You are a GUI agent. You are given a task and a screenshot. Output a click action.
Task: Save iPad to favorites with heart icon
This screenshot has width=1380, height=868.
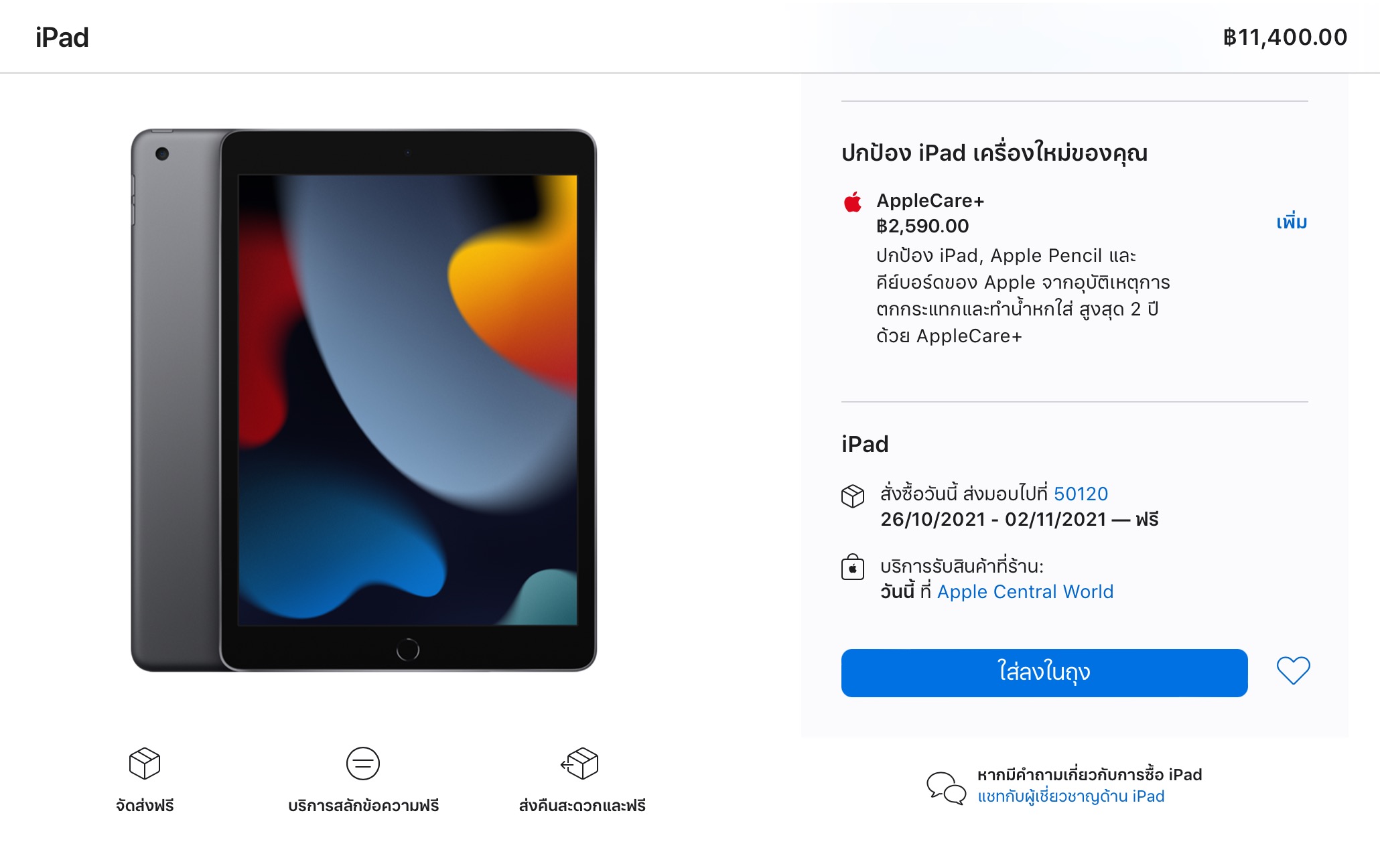coord(1293,670)
